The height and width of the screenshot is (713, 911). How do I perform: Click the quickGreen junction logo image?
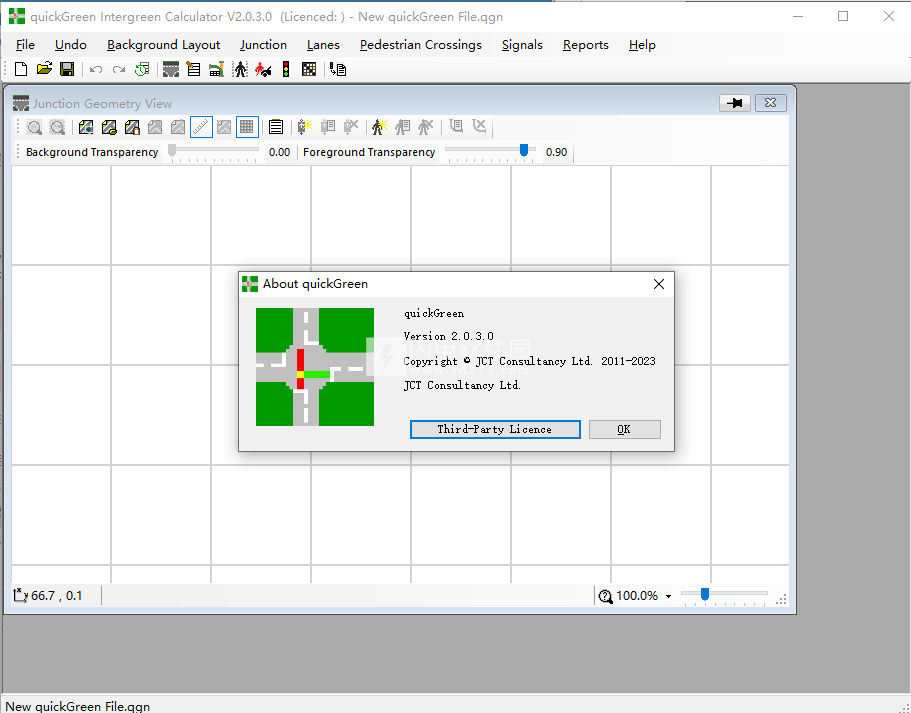point(315,367)
